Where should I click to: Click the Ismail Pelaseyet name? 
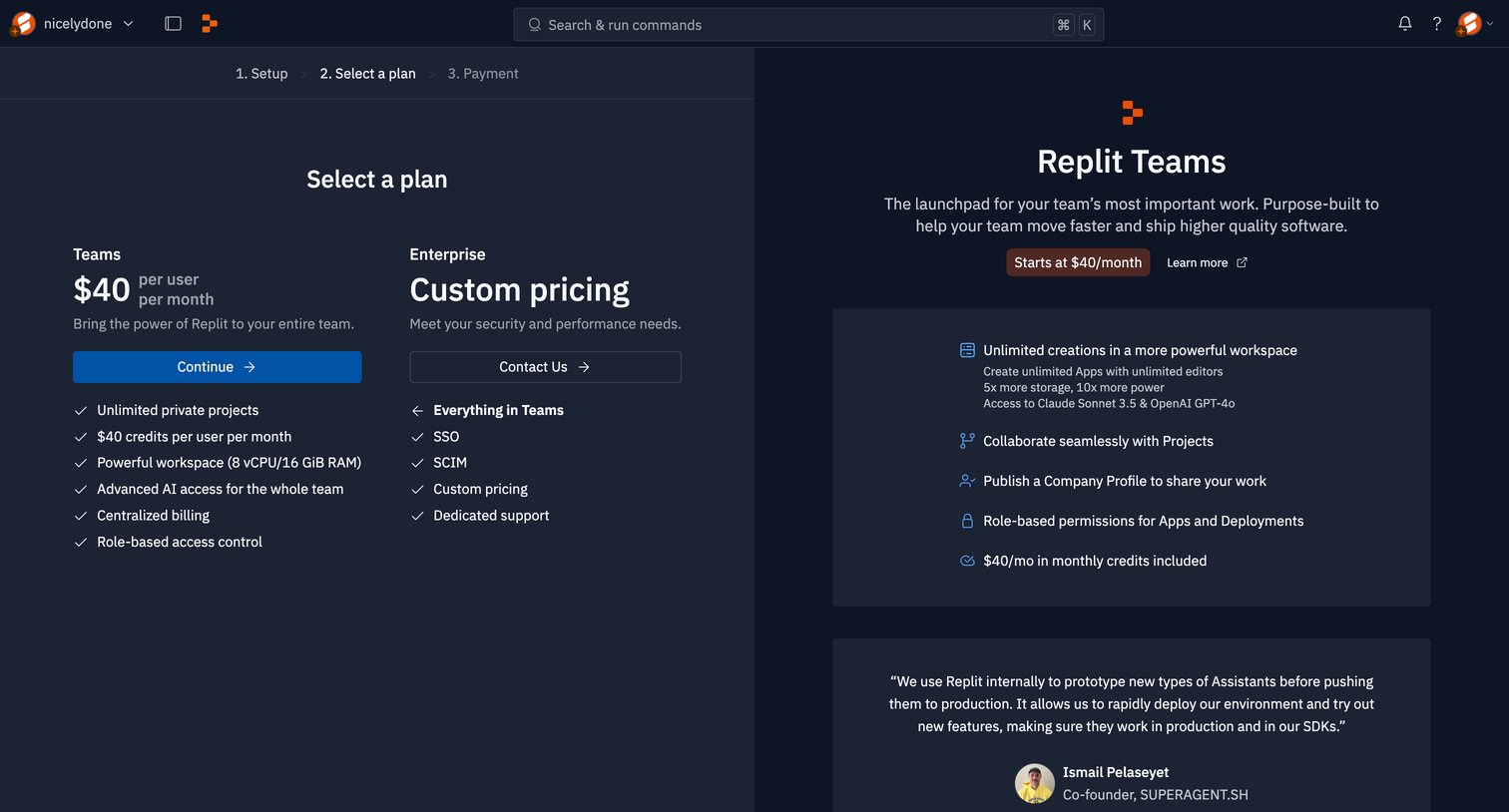[1116, 772]
